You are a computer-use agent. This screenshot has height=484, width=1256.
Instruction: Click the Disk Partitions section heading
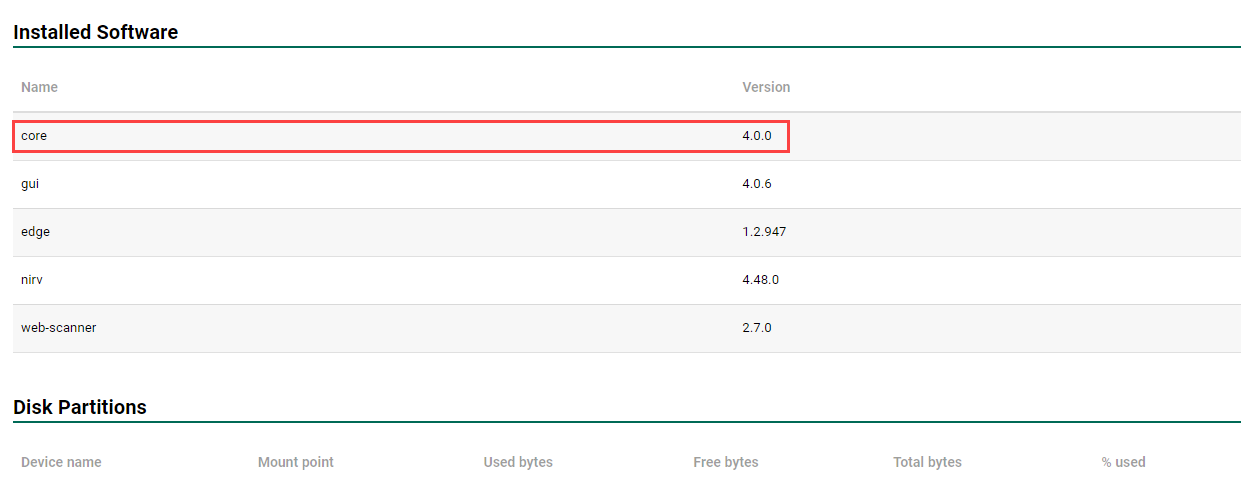(80, 407)
